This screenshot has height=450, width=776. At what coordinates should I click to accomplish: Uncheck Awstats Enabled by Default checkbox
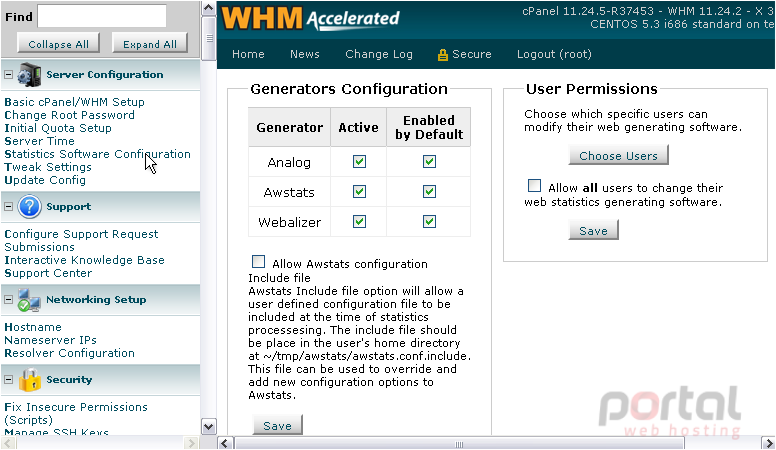click(x=429, y=192)
